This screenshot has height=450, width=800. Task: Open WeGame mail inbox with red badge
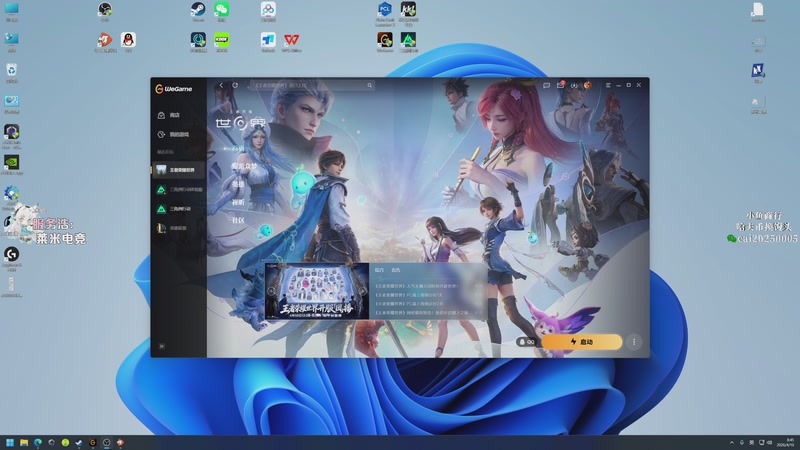(561, 85)
